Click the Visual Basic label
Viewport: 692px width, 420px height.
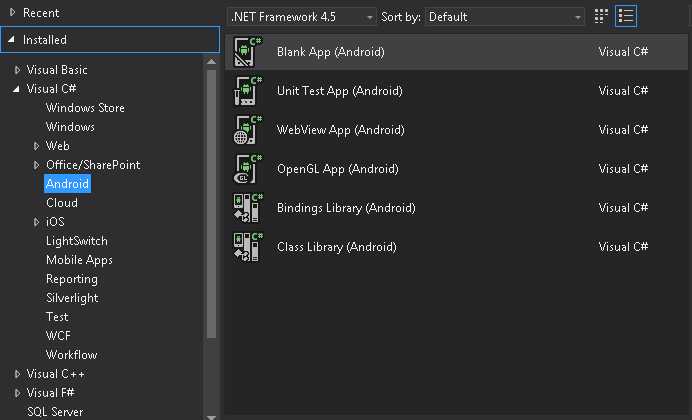click(x=57, y=70)
